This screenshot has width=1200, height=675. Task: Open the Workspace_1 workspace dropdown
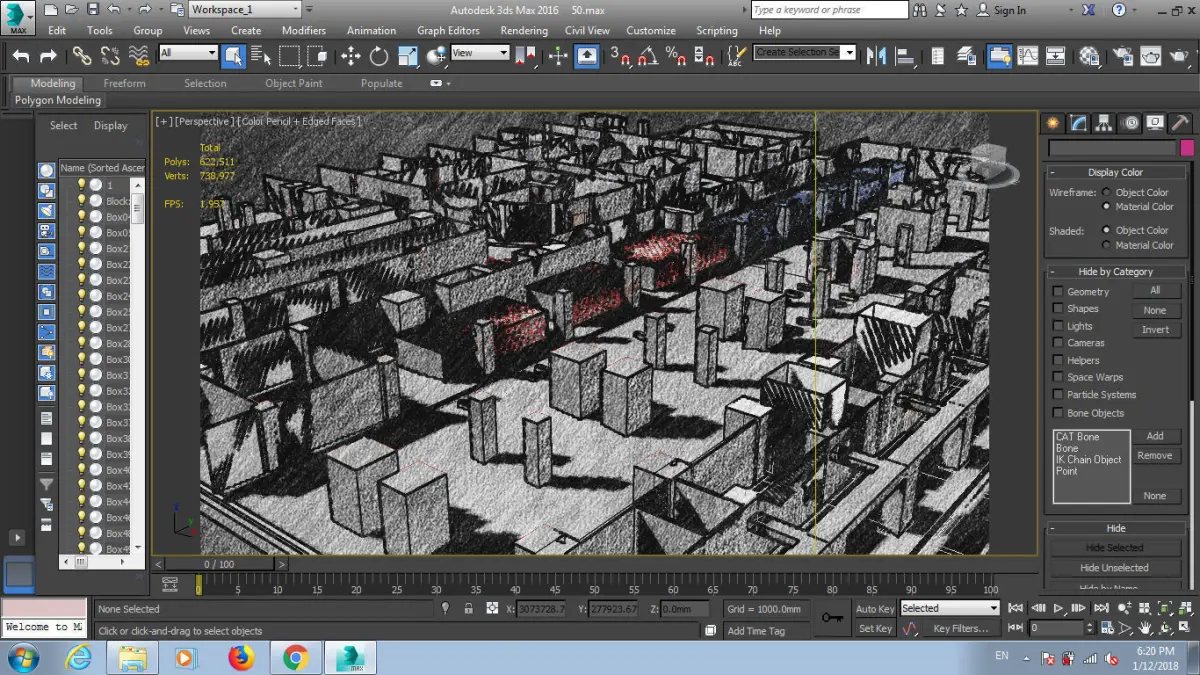pos(244,9)
